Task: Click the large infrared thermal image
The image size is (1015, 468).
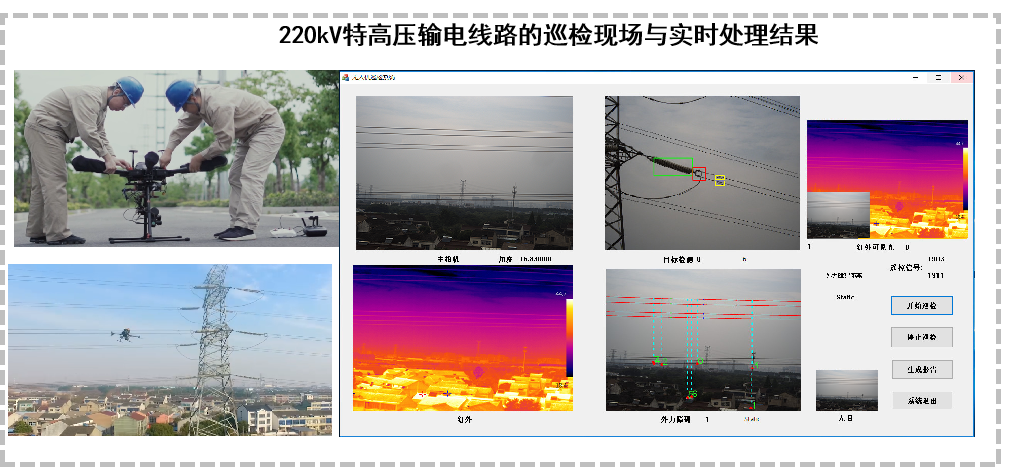Action: (x=462, y=338)
